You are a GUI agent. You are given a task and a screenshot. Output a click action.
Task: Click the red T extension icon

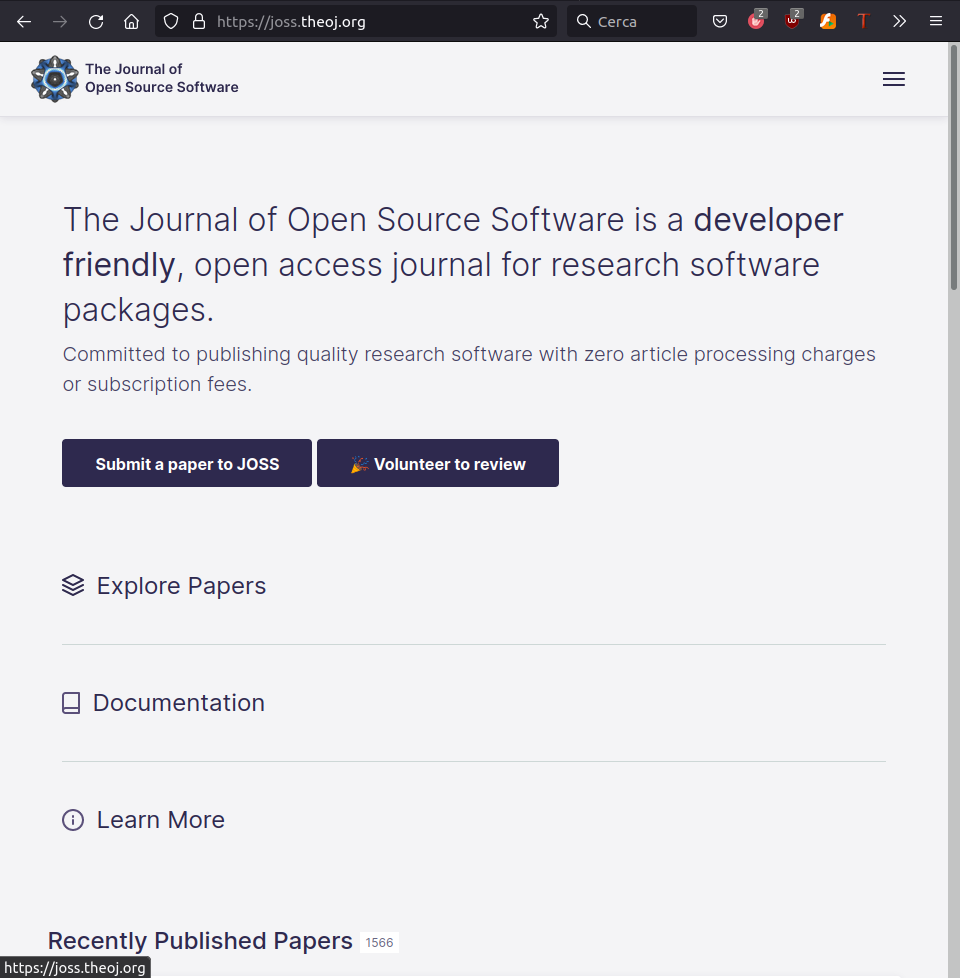point(863,22)
